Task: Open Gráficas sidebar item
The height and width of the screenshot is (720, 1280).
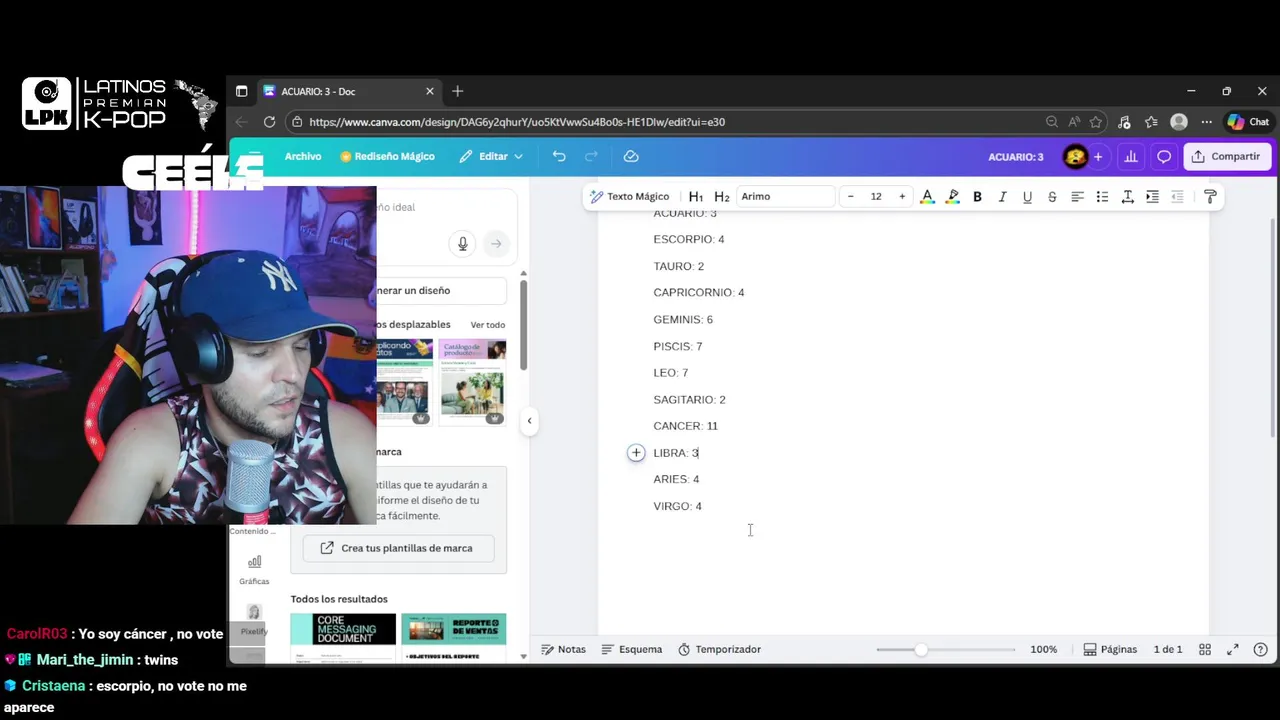Action: point(254,569)
